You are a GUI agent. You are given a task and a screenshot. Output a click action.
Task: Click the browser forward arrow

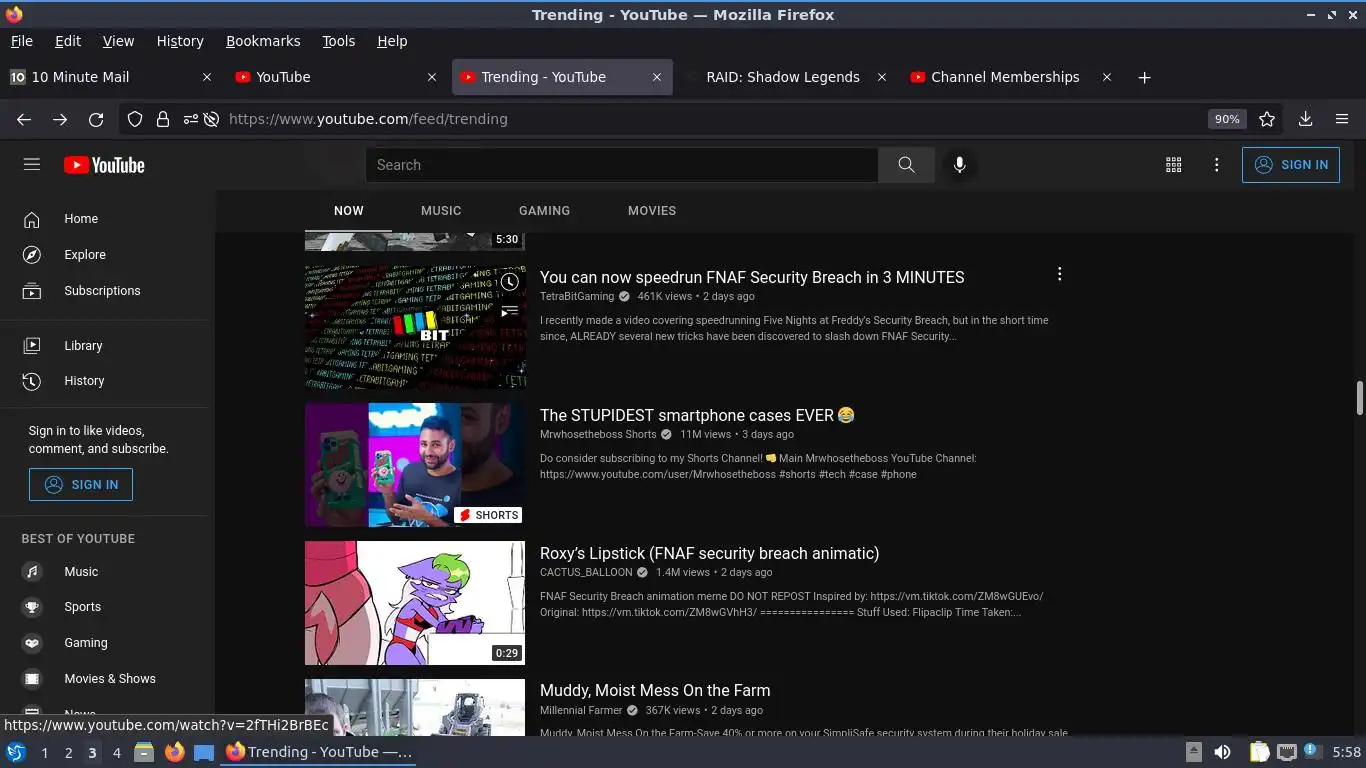(60, 119)
